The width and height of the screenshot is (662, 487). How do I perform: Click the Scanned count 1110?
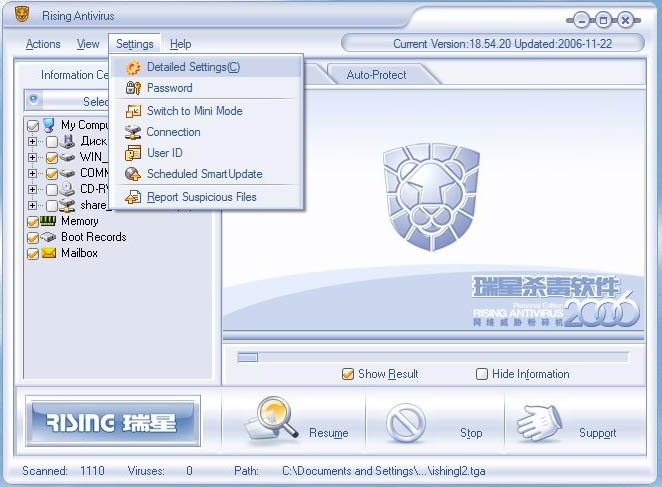coord(92,471)
